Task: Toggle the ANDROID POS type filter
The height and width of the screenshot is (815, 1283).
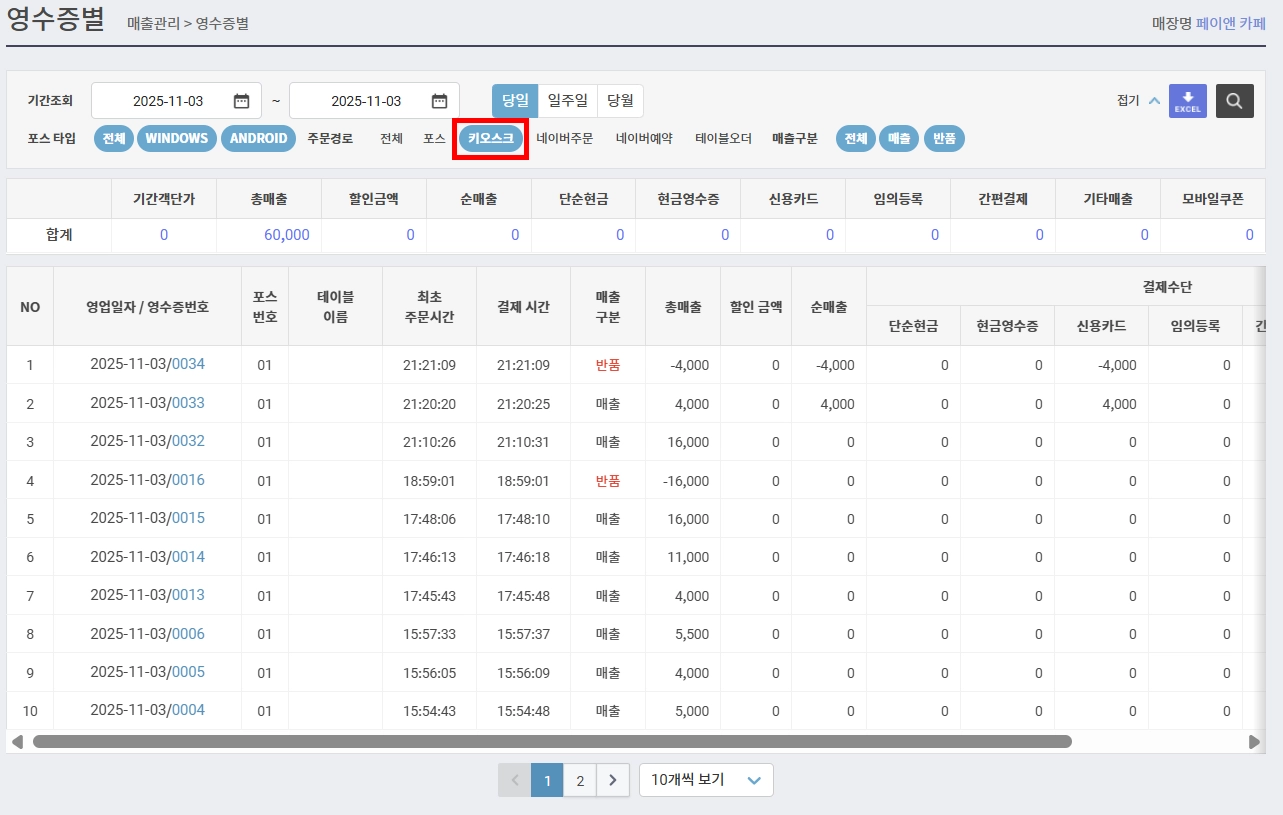Action: point(258,139)
